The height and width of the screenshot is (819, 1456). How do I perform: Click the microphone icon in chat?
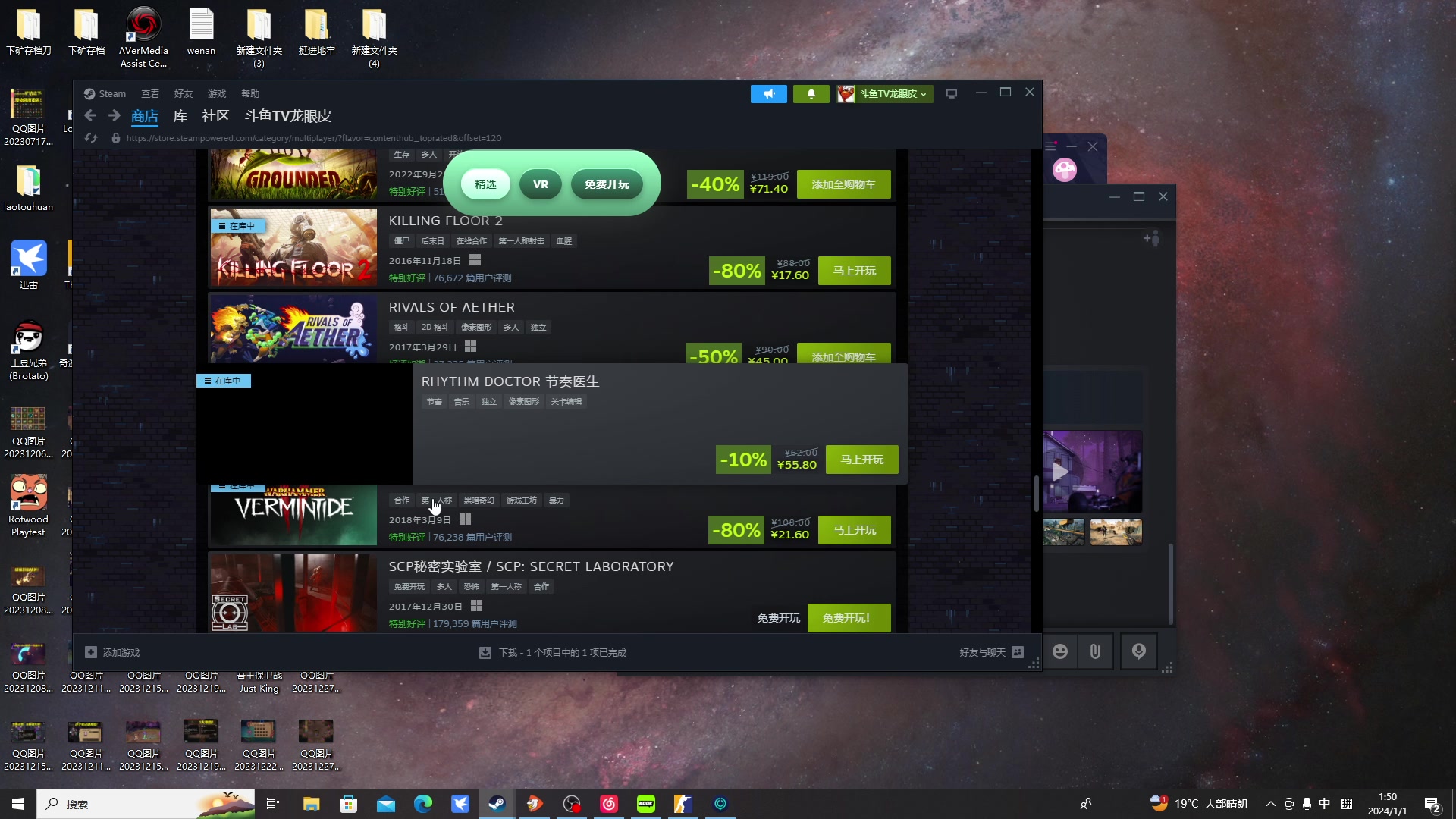point(1138,651)
